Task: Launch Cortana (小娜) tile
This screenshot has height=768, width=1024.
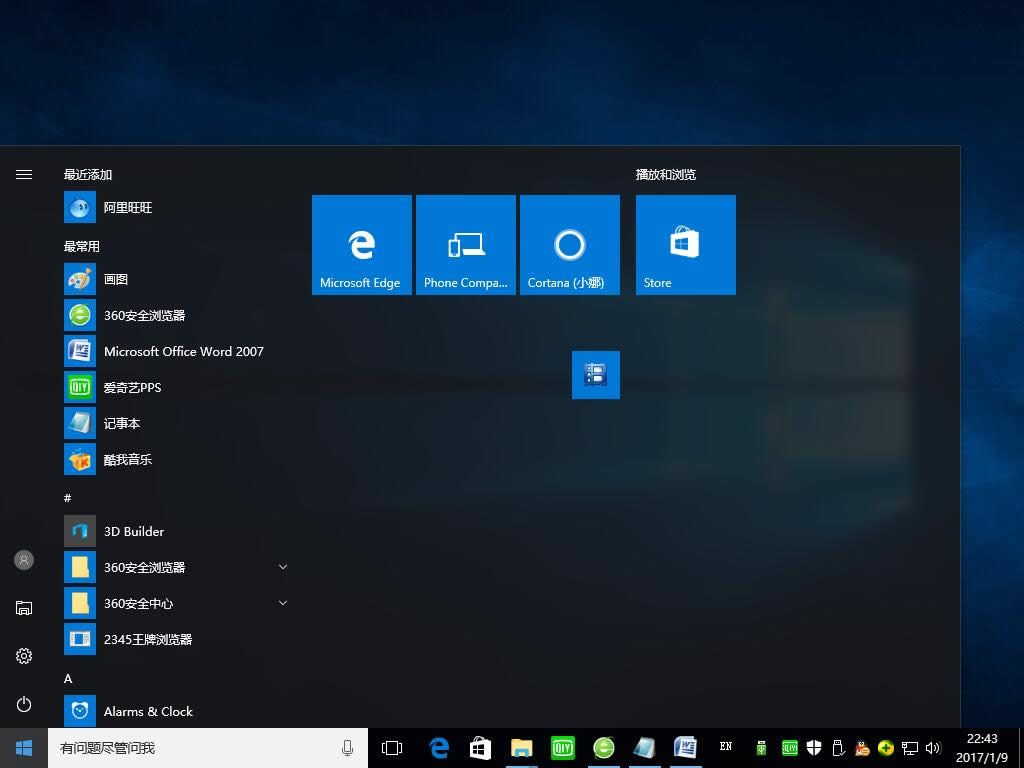Action: (x=569, y=244)
